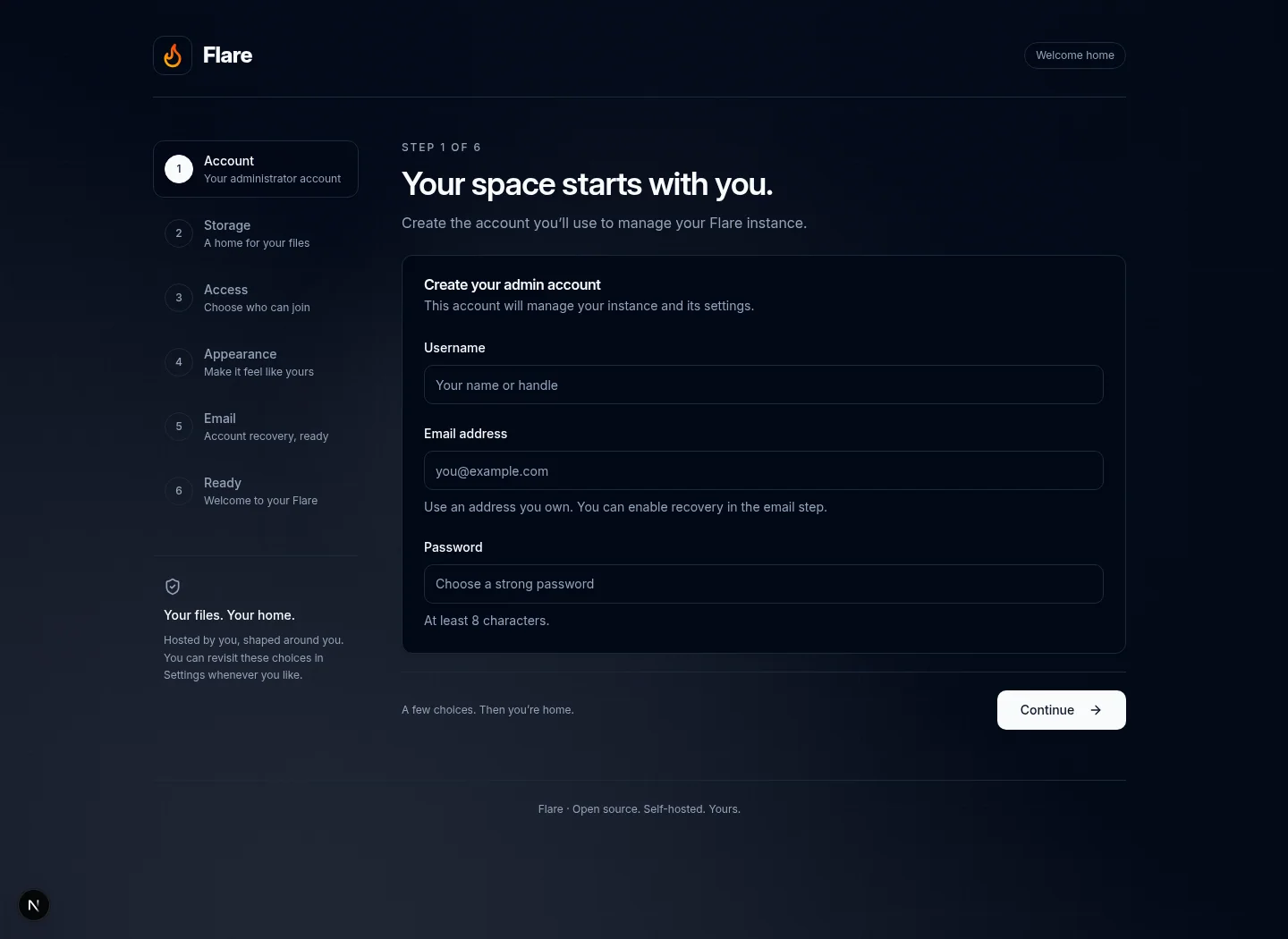Open the Next.js dev tools N badge
Viewport: 1288px width, 939px height.
point(34,905)
